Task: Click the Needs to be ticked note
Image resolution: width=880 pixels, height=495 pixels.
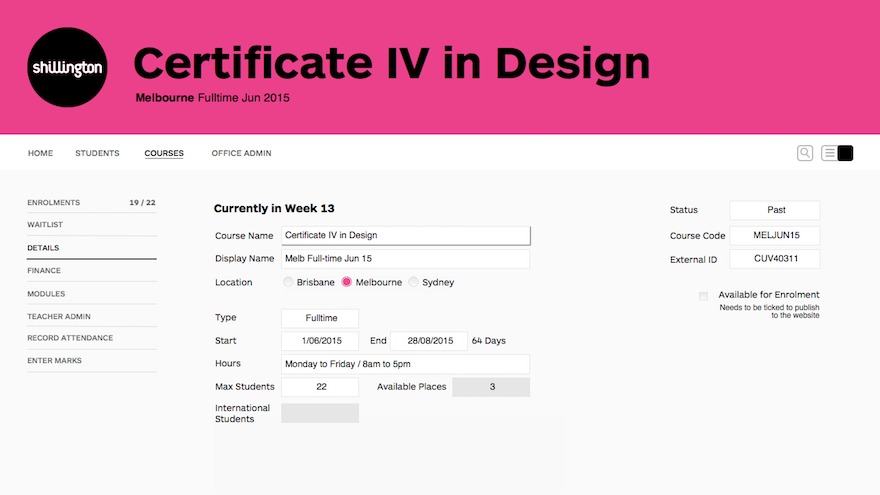Action: [x=769, y=311]
